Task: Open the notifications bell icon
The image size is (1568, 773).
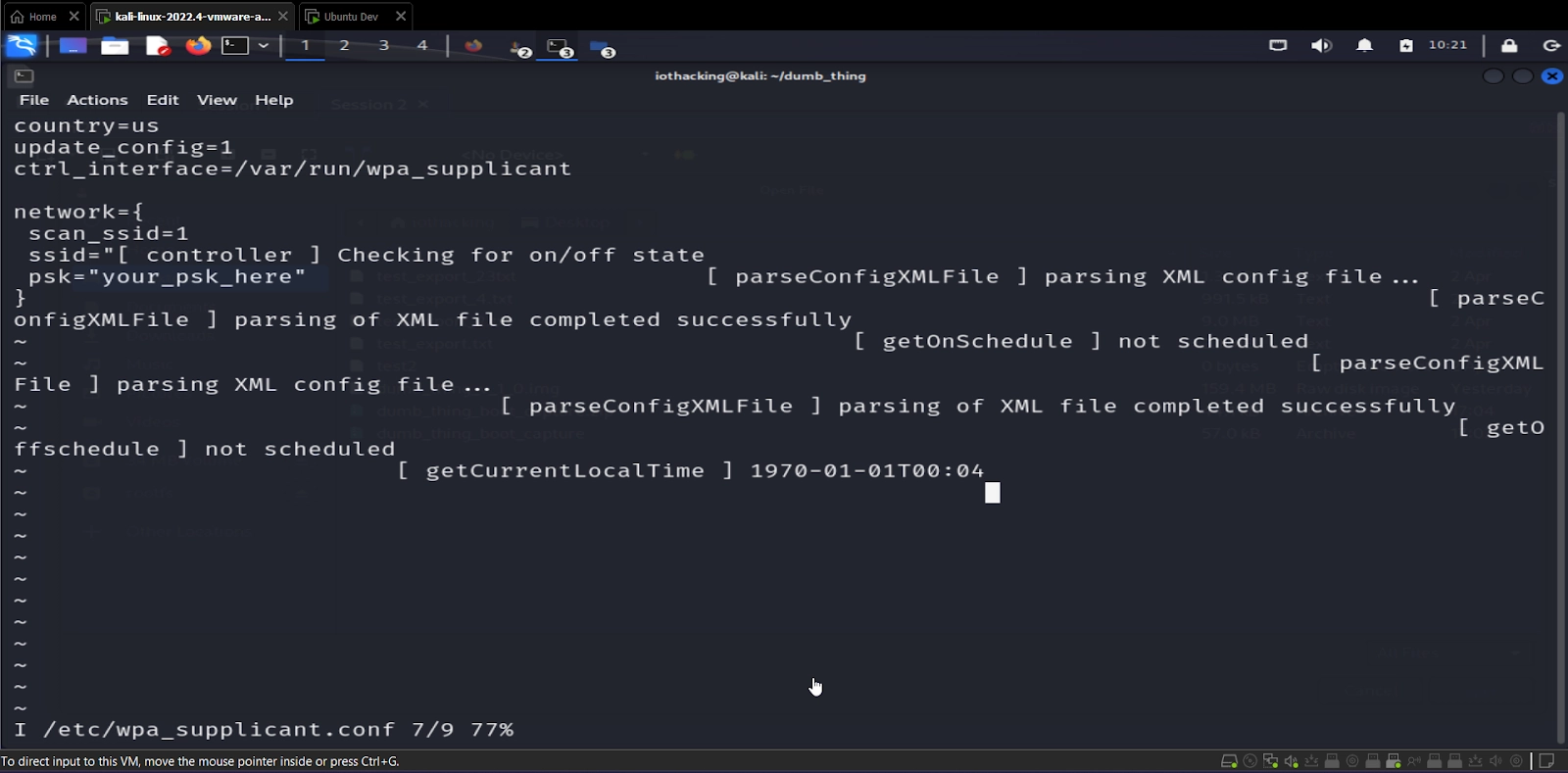Action: 1364,45
